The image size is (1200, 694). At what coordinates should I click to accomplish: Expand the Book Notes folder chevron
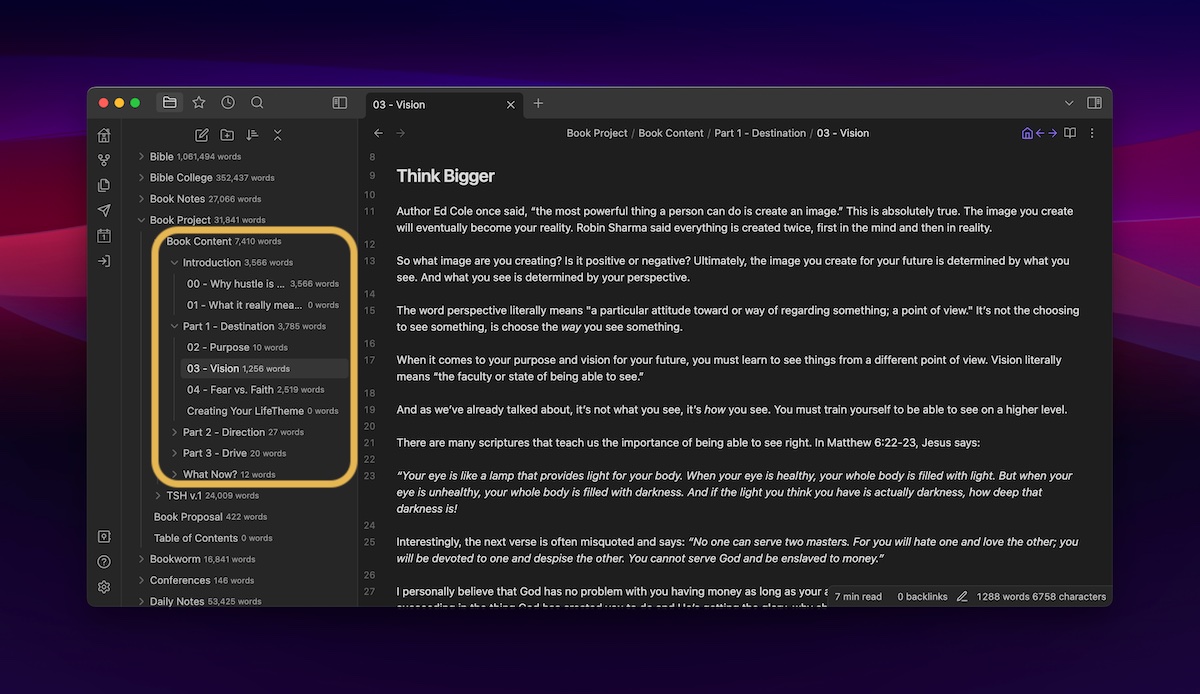141,199
